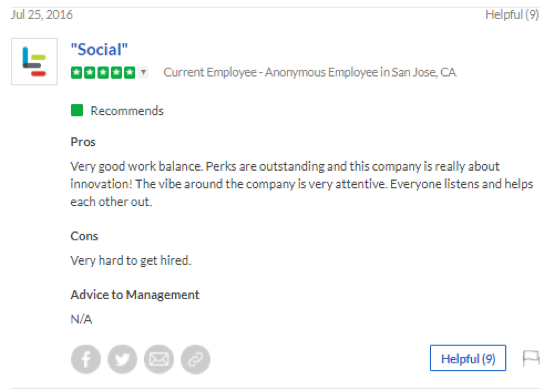Click the five-star rating display
Image resolution: width=554 pixels, height=390 pixels.
(x=103, y=72)
